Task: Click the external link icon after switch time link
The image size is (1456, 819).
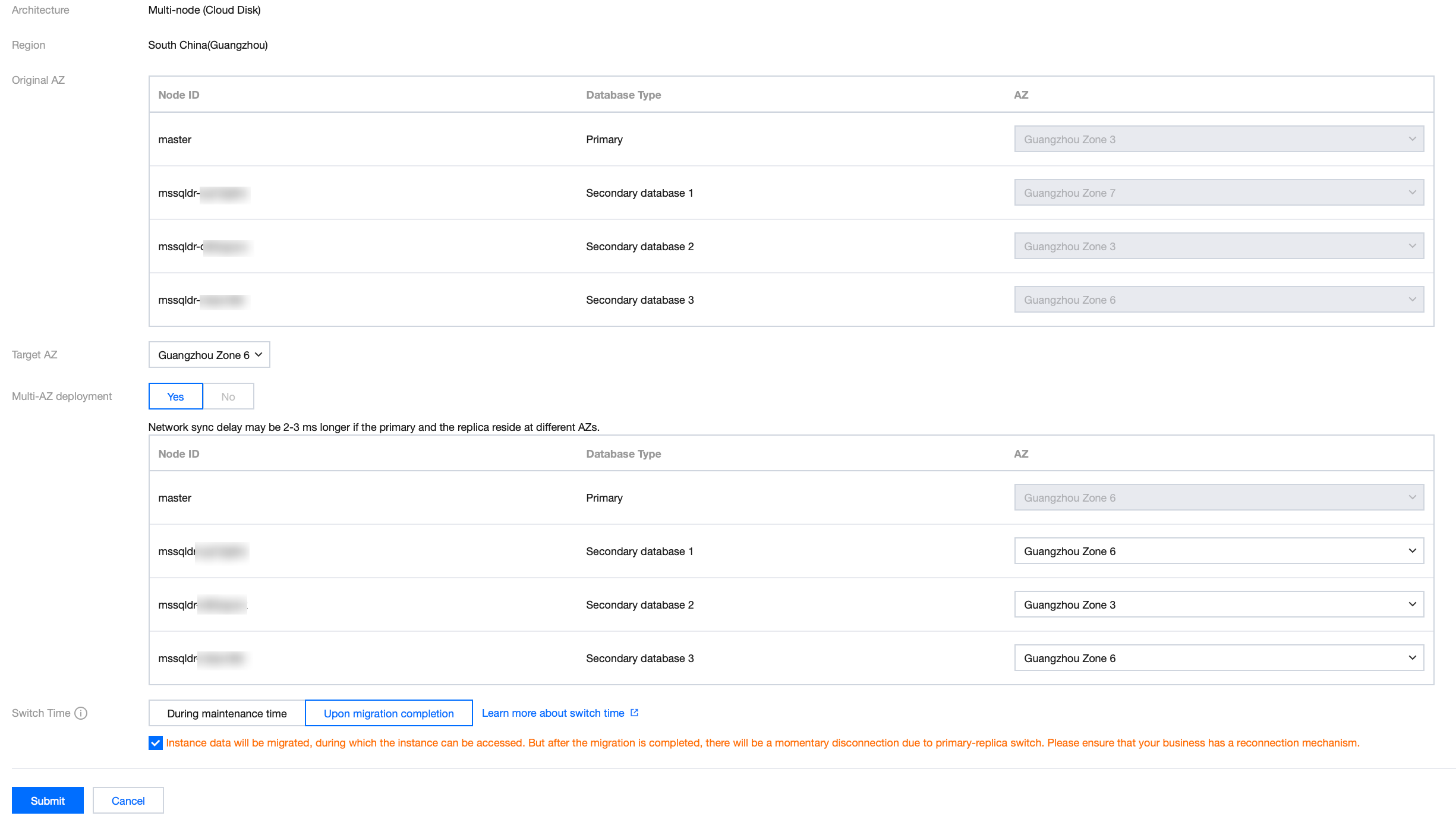Action: pos(634,713)
